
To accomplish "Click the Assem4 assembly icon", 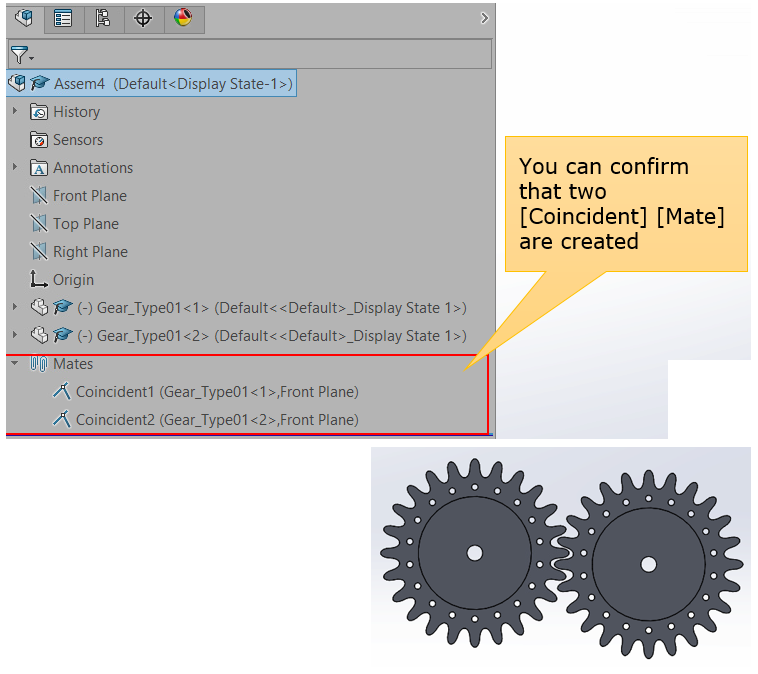I will tap(17, 83).
